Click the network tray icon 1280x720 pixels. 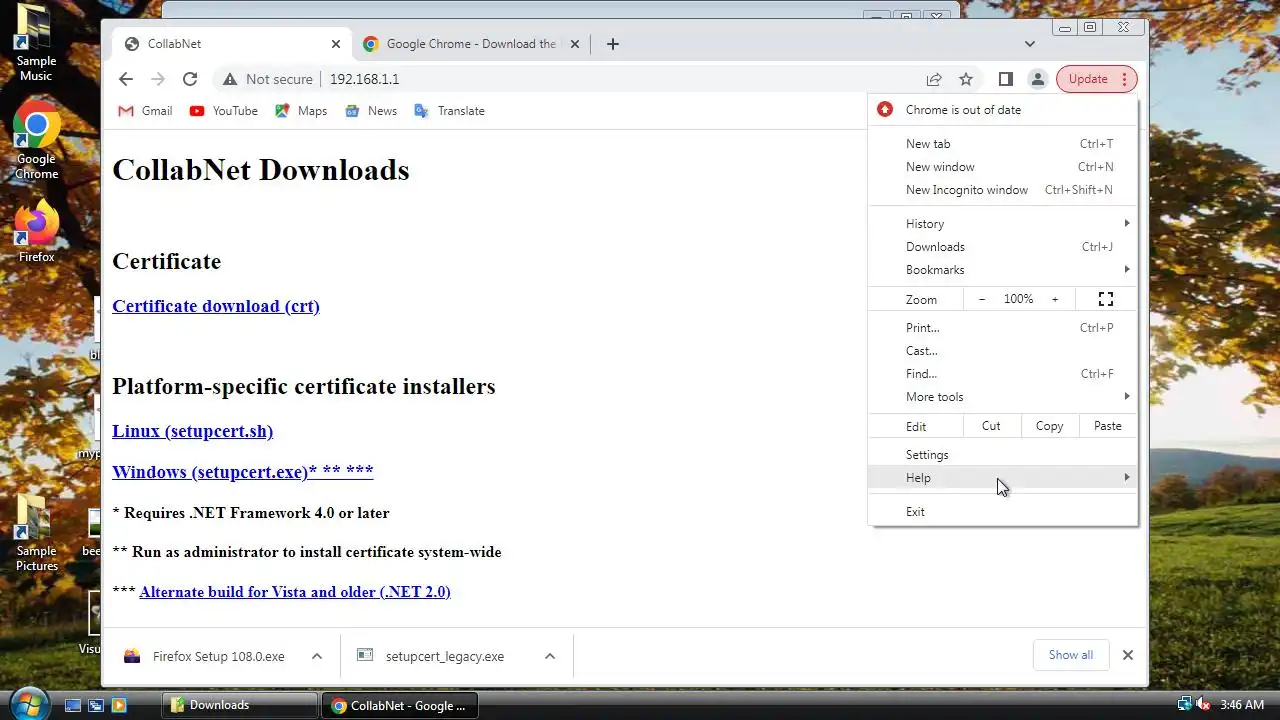pyautogui.click(x=1185, y=705)
